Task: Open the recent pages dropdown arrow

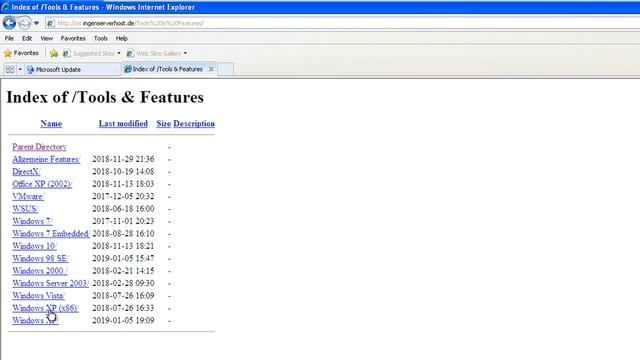Action: point(36,23)
